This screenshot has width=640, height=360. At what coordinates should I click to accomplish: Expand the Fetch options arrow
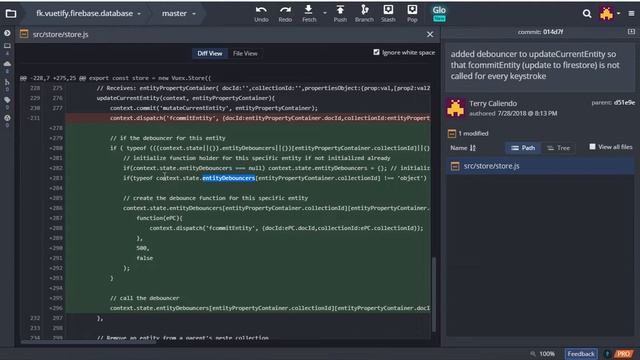click(x=325, y=13)
